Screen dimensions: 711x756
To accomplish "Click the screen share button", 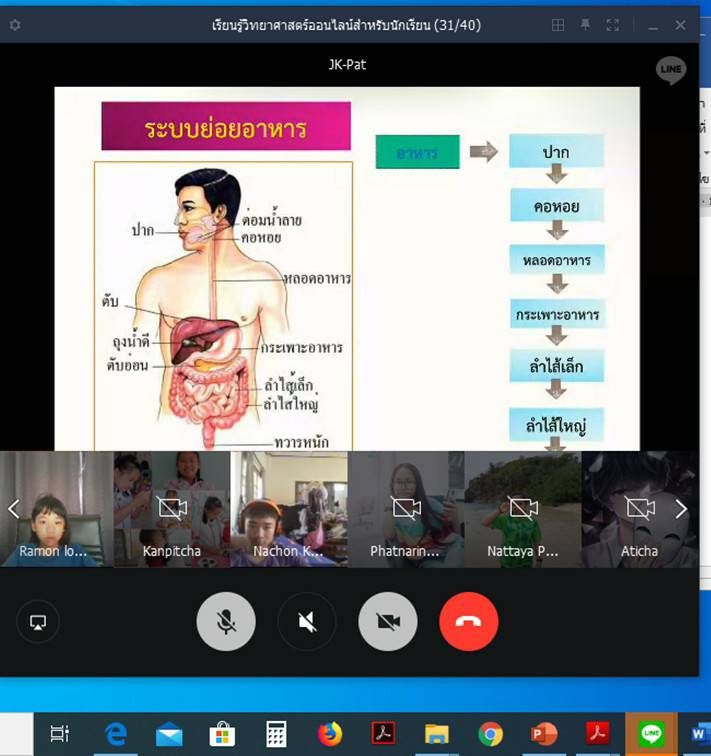I will coord(38,622).
